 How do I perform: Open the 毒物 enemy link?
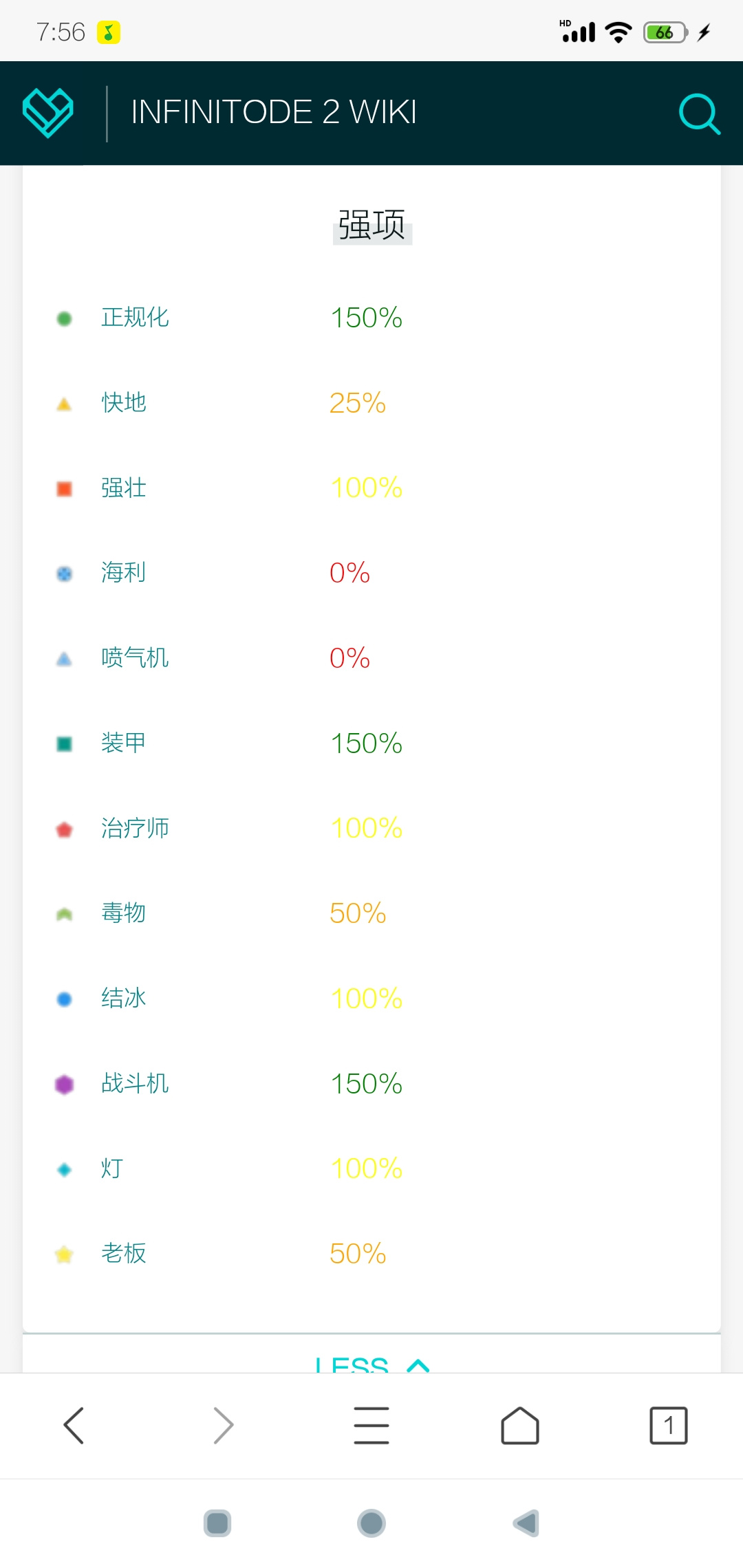[x=123, y=913]
